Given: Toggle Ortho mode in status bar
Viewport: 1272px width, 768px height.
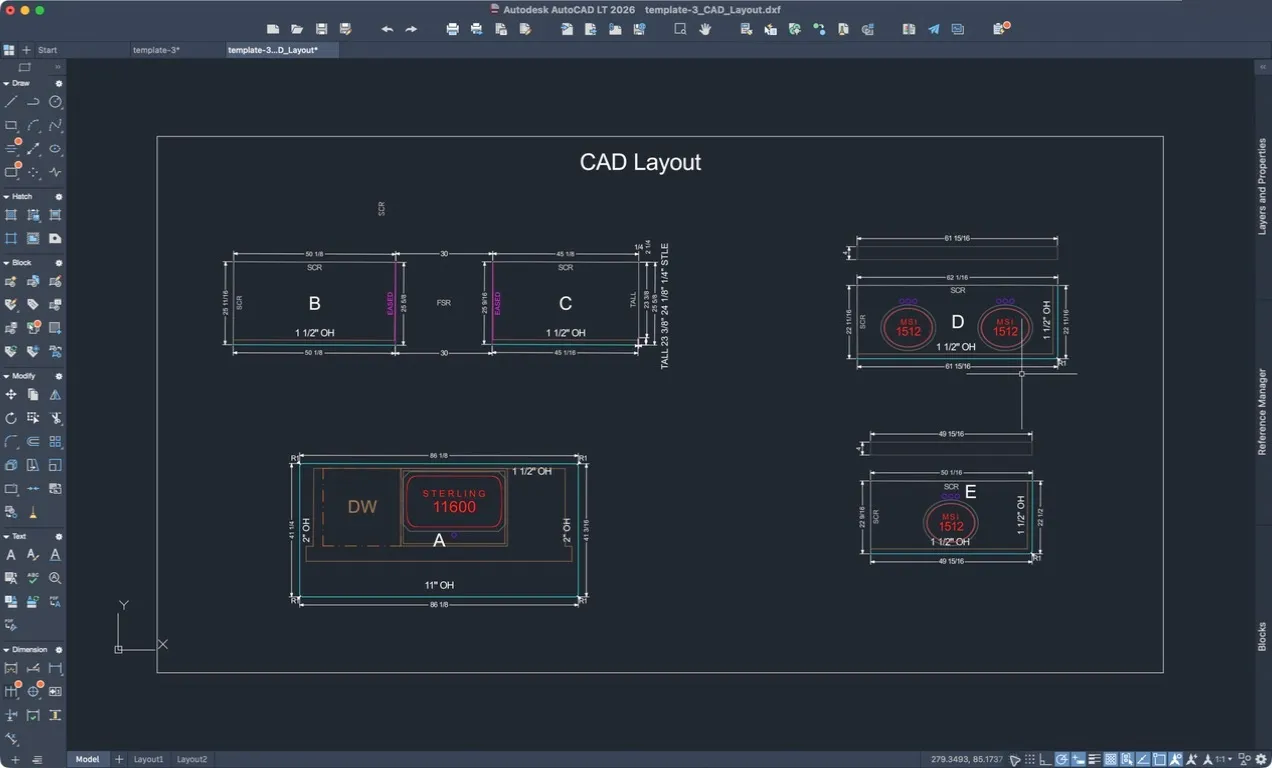Looking at the screenshot, I should tap(1046, 759).
